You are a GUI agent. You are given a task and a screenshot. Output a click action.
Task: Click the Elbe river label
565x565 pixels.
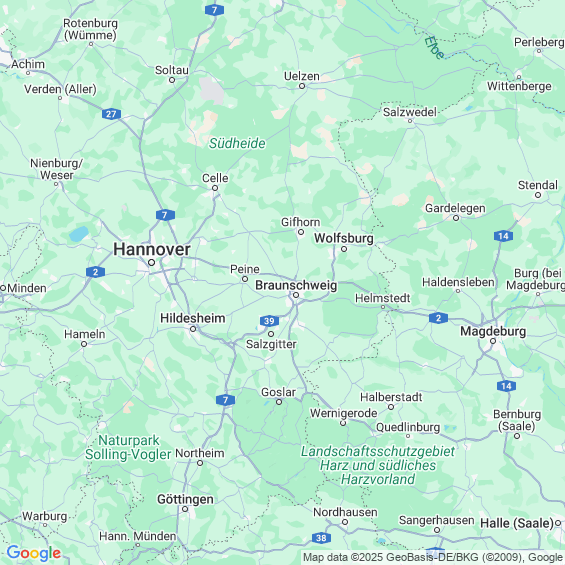click(434, 47)
